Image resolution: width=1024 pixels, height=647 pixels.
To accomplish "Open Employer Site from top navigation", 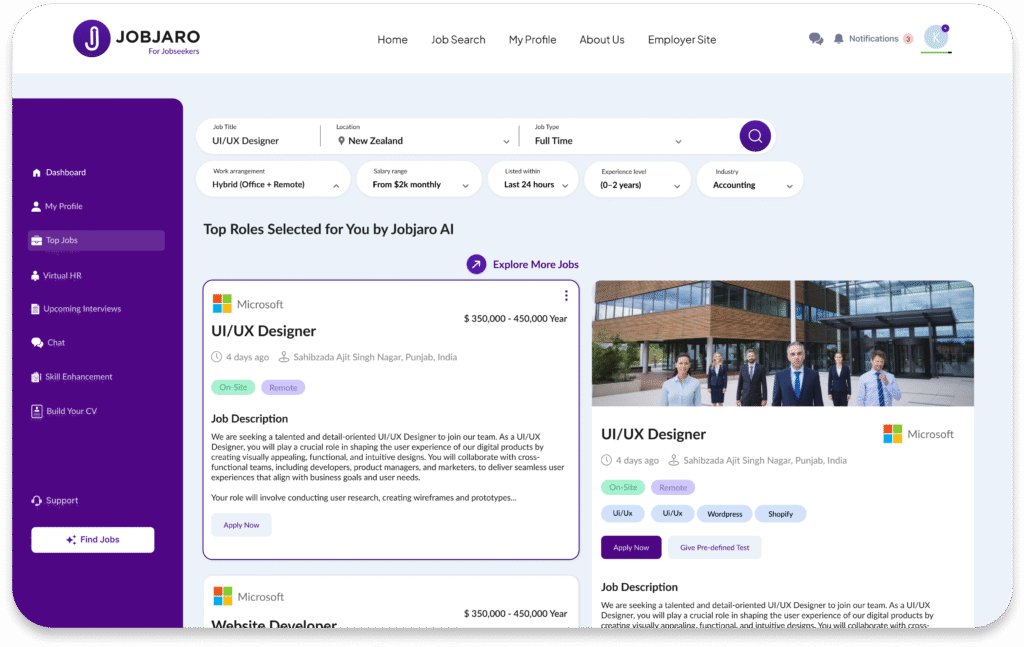I will click(681, 40).
